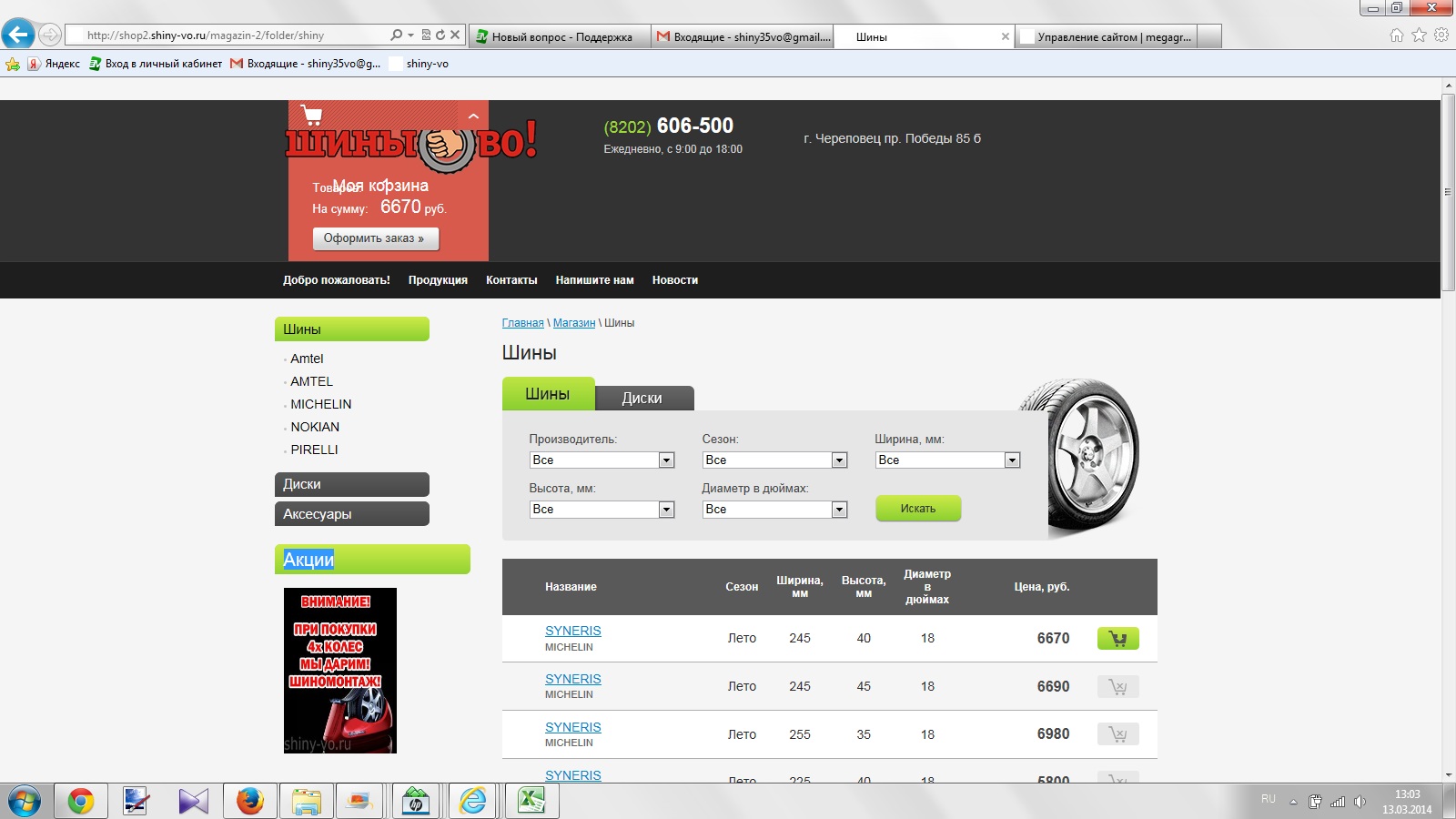1456x819 pixels.
Task: Click the network signal icon in system tray
Action: click(1338, 802)
